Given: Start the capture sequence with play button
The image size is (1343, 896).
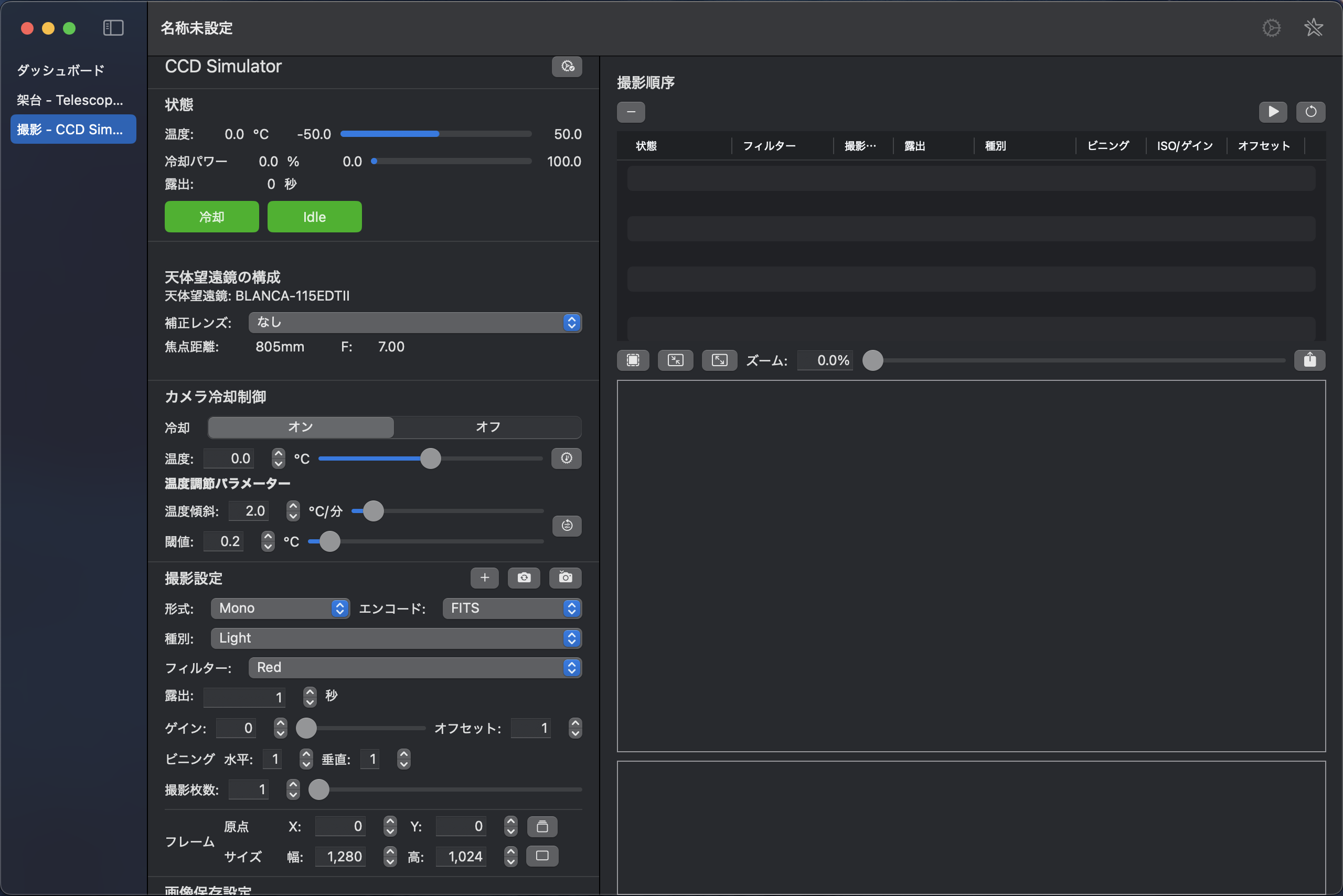Looking at the screenshot, I should click(1273, 111).
